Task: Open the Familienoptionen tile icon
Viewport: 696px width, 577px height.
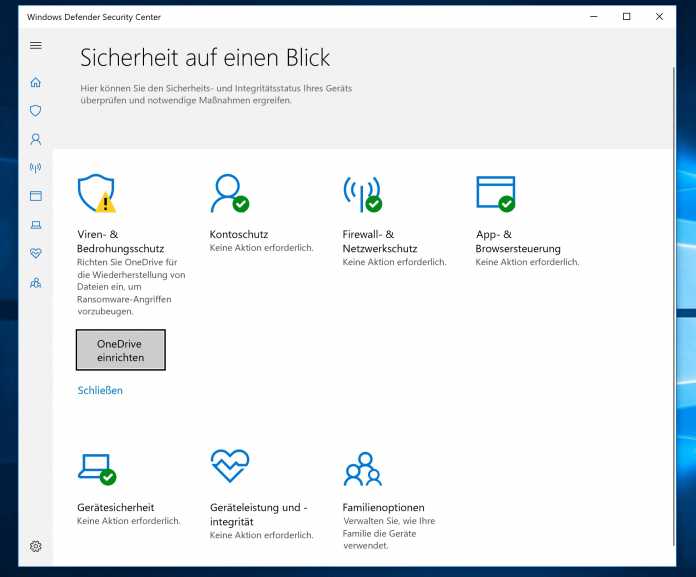Action: click(362, 468)
